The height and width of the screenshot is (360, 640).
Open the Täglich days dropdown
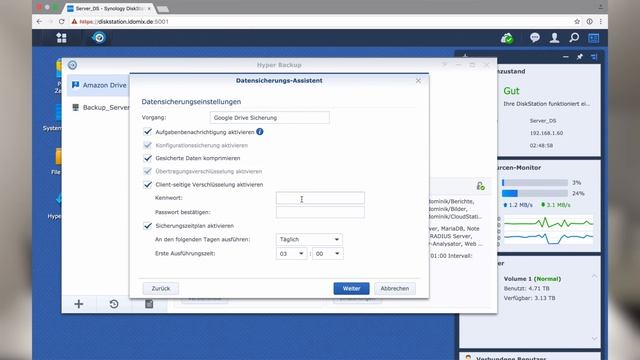tap(309, 239)
